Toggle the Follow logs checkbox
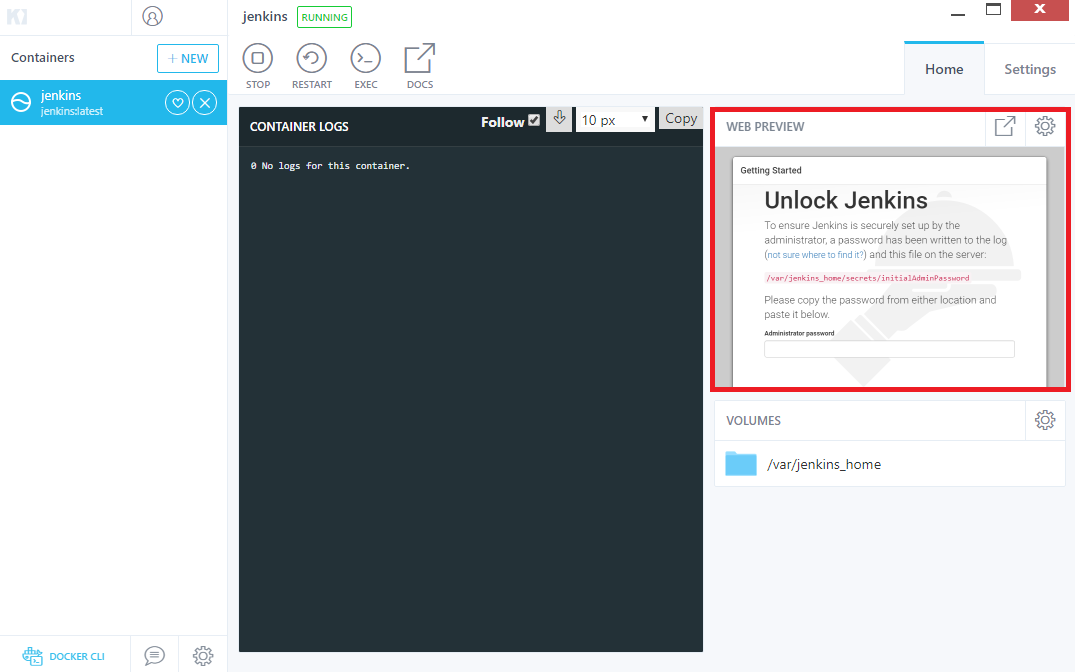 (534, 120)
